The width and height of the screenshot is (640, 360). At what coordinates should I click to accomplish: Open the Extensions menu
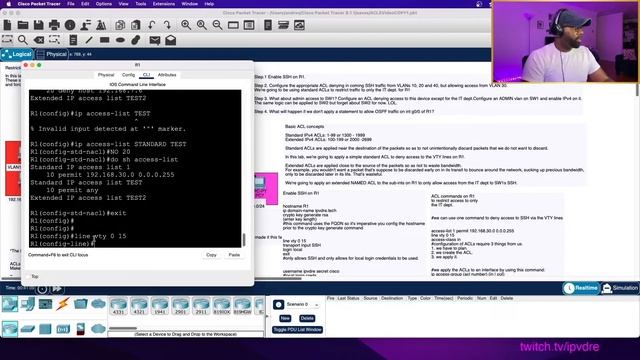pos(164,4)
